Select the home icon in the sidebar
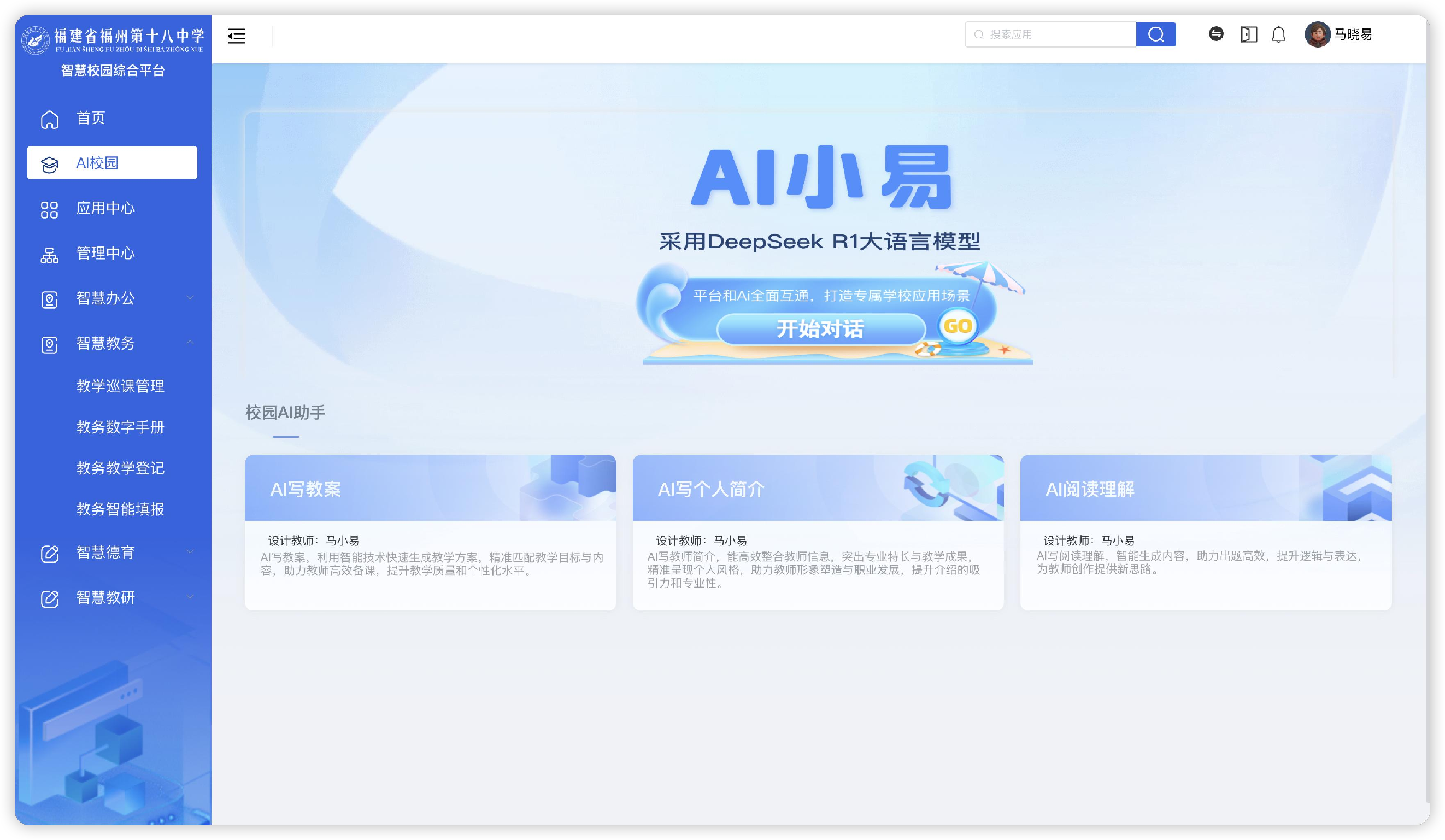Image resolution: width=1445 pixels, height=840 pixels. tap(50, 118)
